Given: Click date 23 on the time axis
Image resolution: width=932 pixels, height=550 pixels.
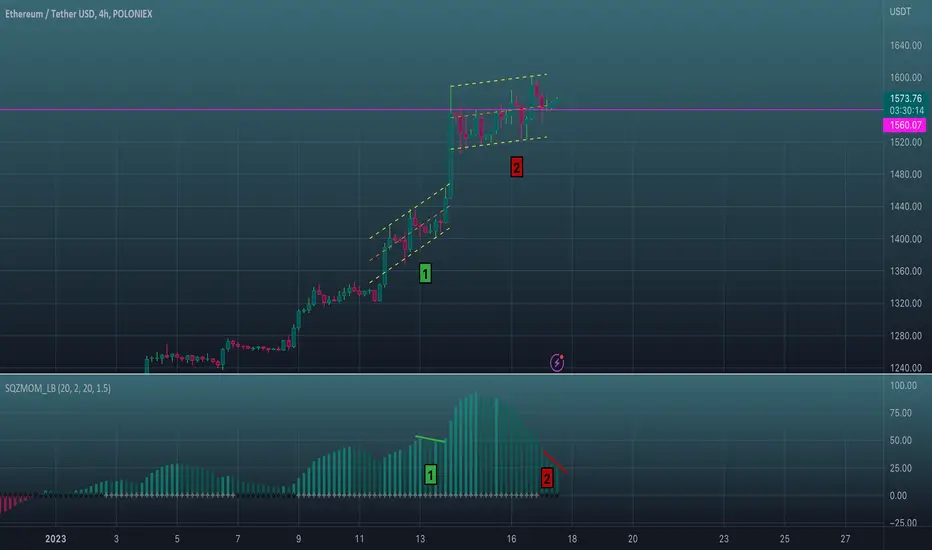Looking at the screenshot, I should [x=723, y=539].
